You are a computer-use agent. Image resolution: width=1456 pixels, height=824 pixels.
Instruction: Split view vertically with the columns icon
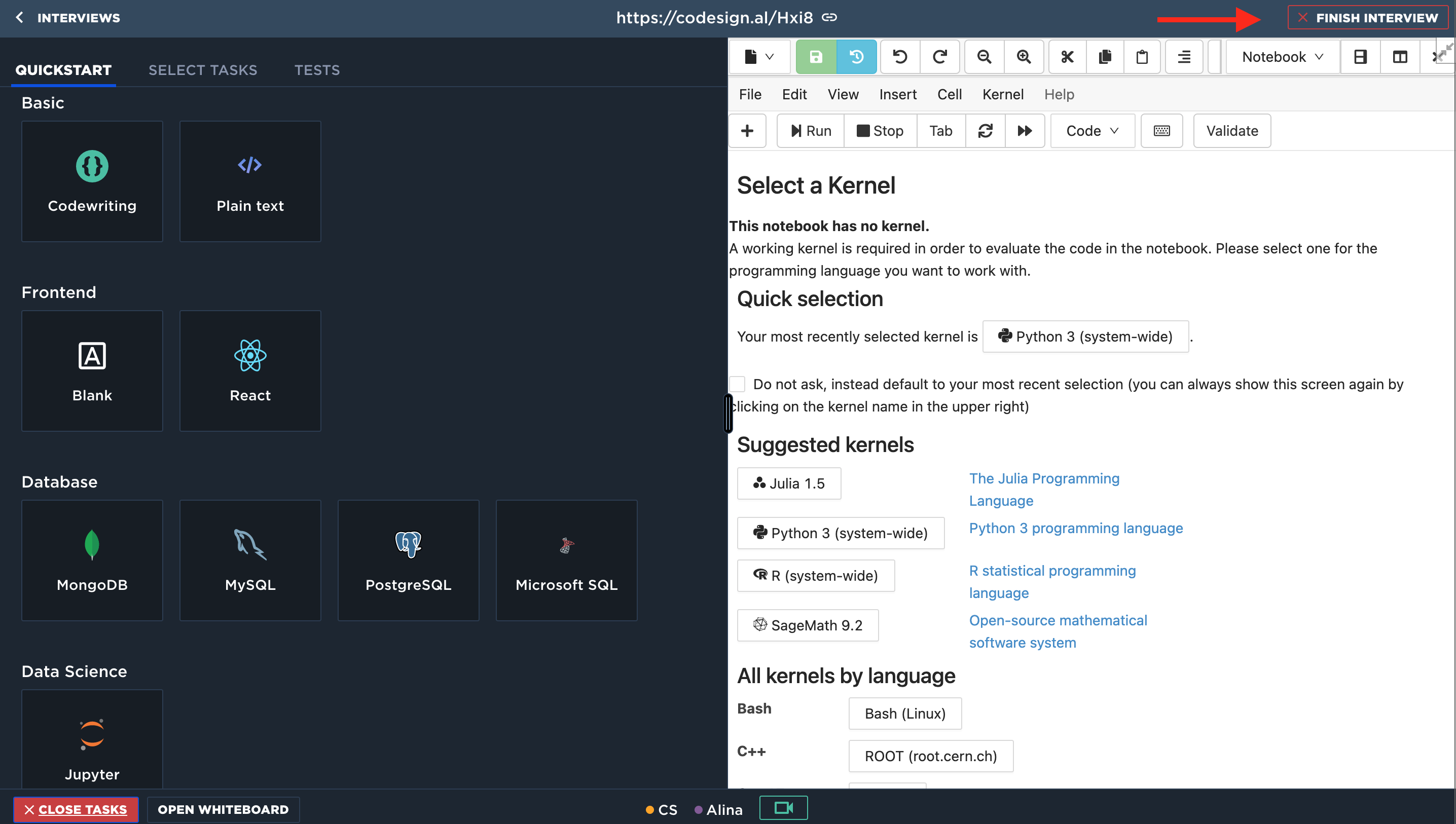point(1400,57)
